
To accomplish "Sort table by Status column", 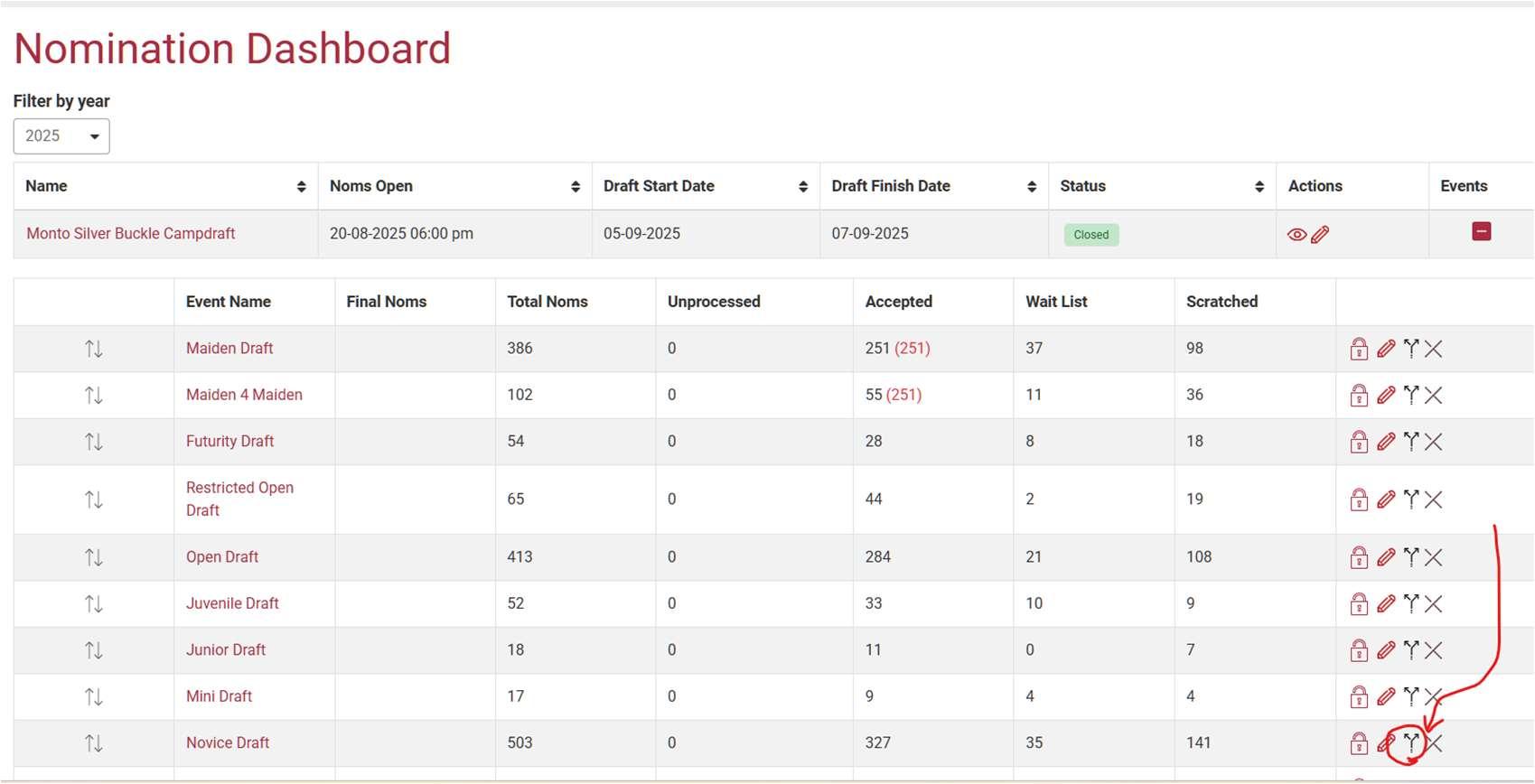I will click(x=1259, y=187).
